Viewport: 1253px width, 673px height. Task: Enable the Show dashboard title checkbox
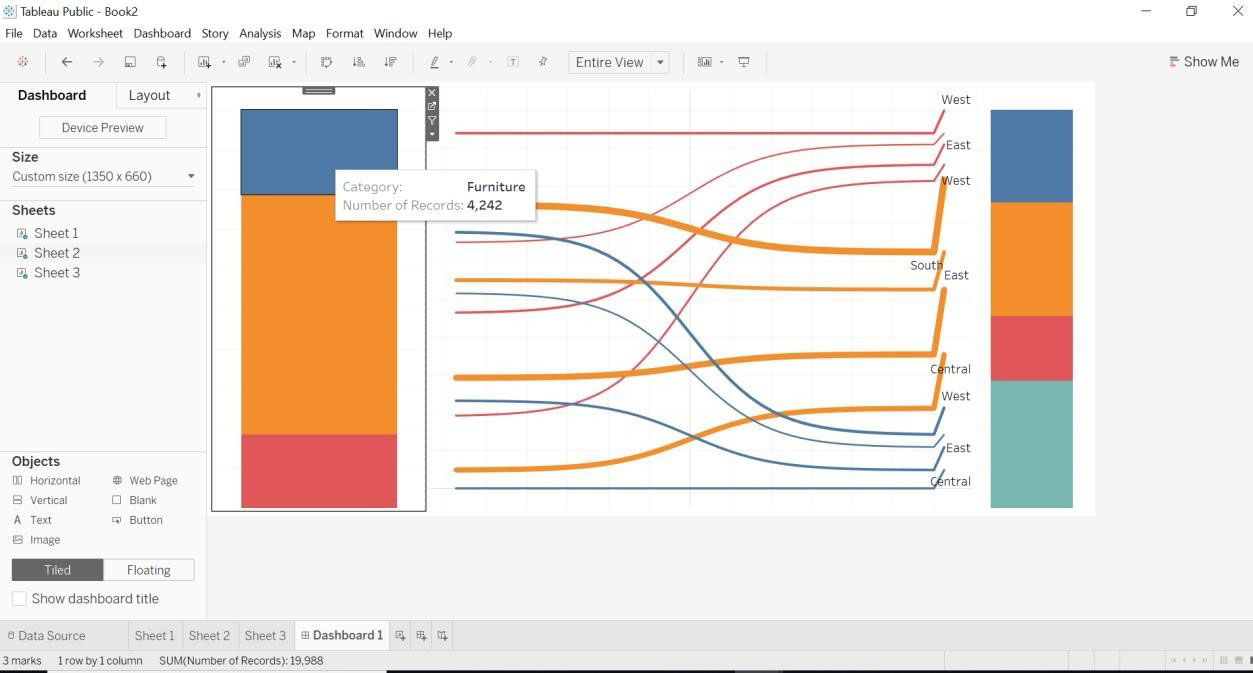19,599
